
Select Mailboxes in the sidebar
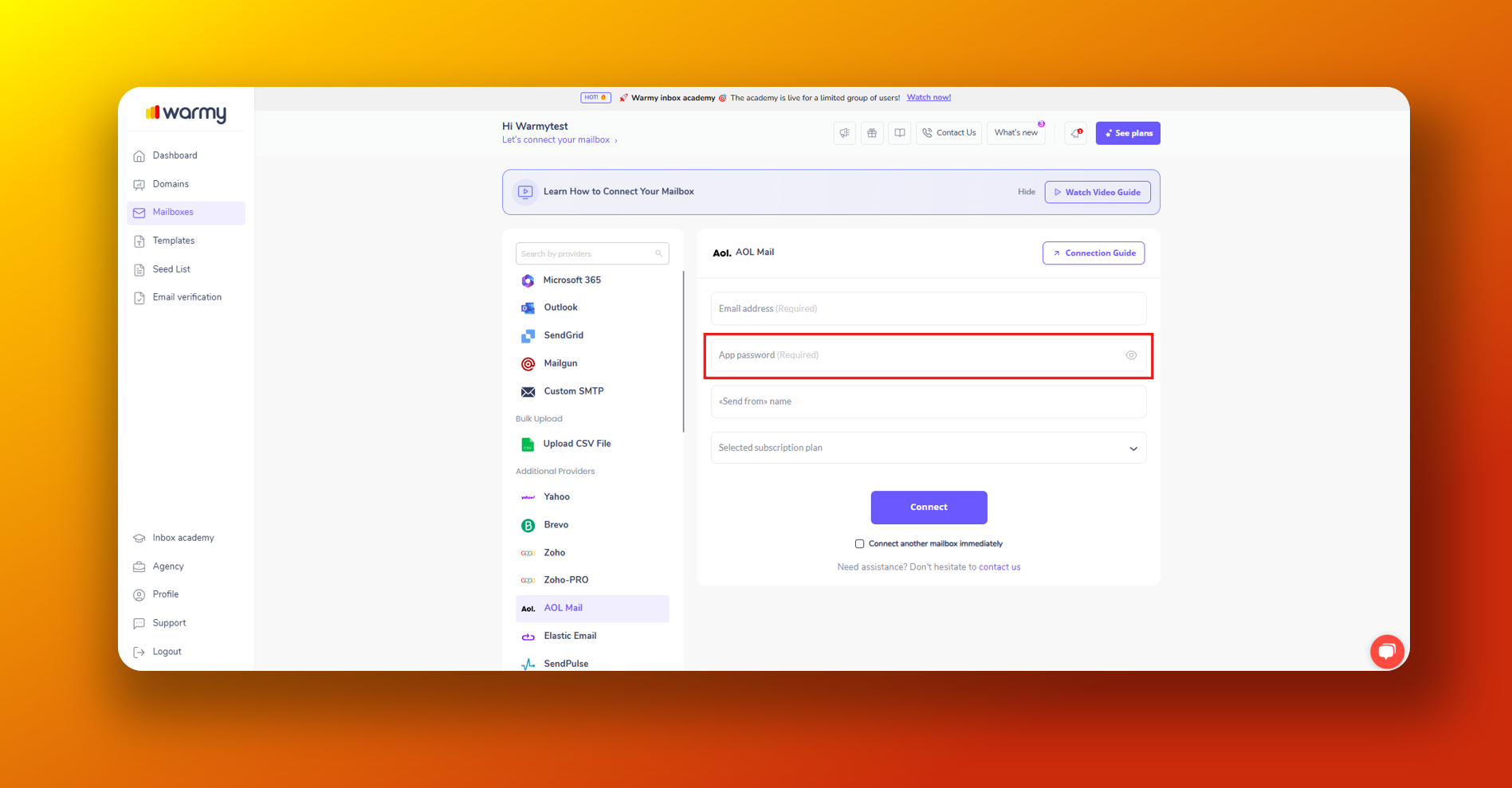[x=186, y=213]
